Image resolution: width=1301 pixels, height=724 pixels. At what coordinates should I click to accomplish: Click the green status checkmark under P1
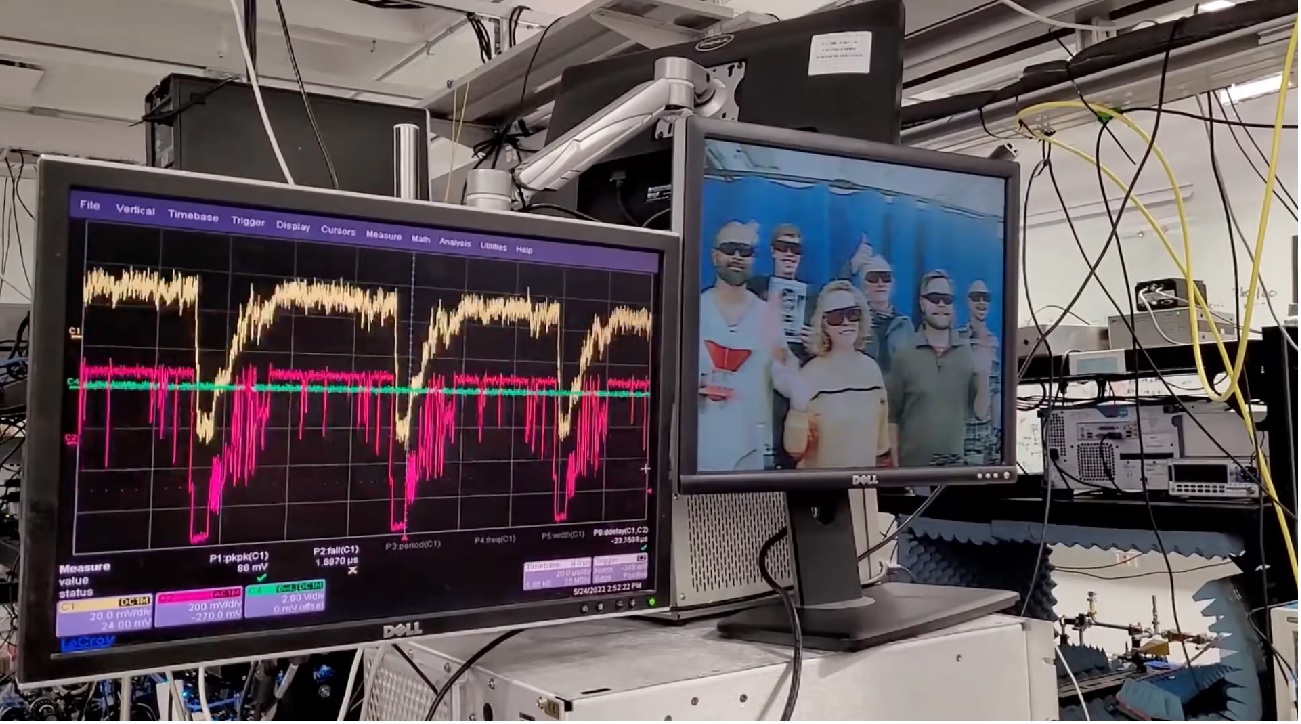pos(262,577)
